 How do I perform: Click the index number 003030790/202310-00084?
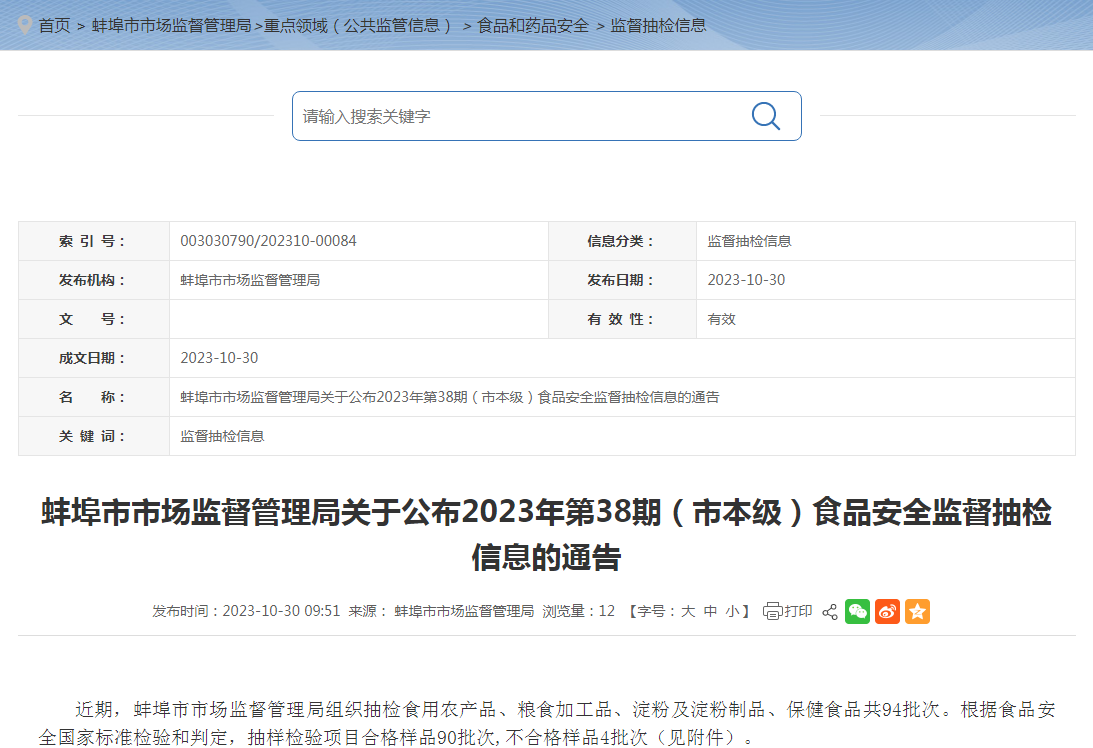tap(268, 241)
